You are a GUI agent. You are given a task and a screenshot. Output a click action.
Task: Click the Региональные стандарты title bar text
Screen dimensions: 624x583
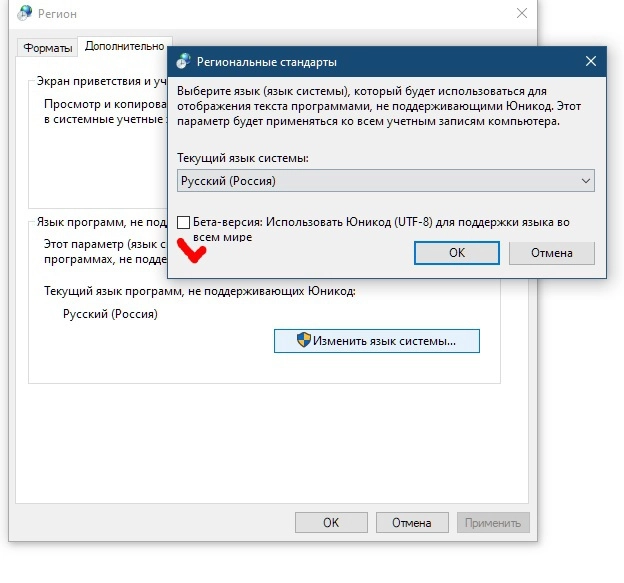coord(267,62)
